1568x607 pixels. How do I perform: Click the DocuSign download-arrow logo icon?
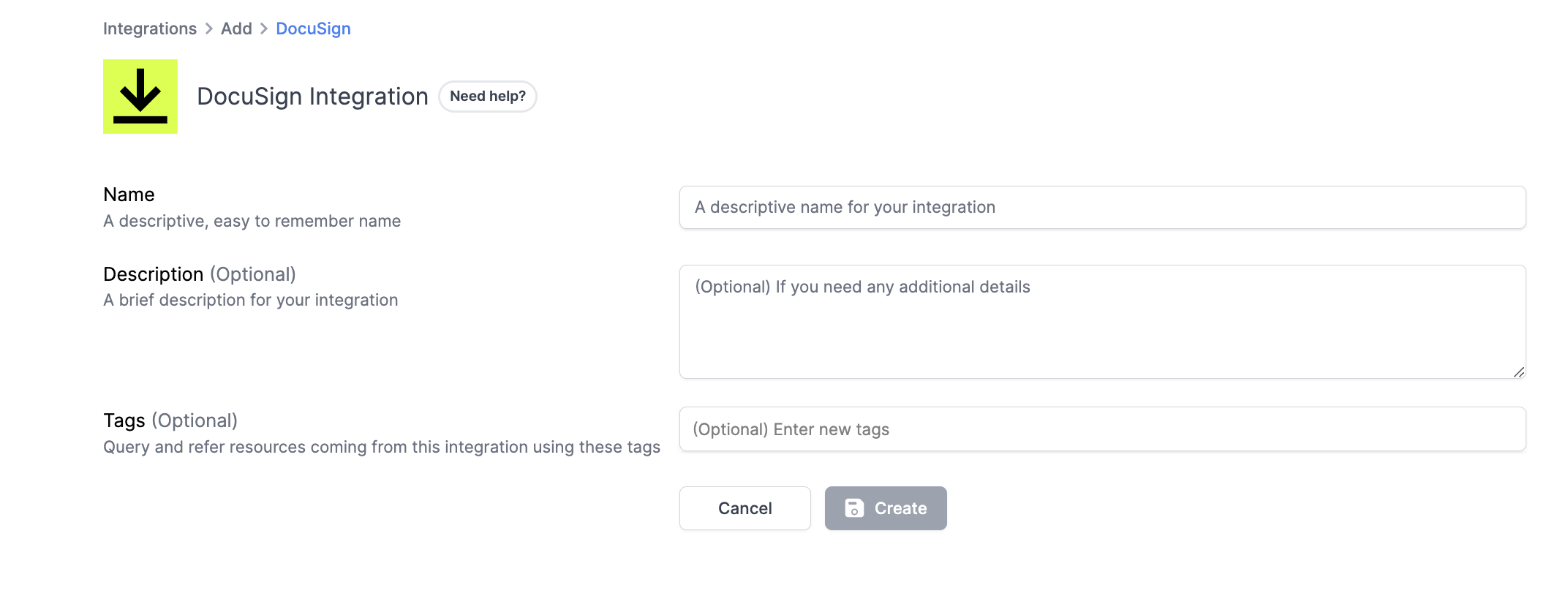point(140,97)
